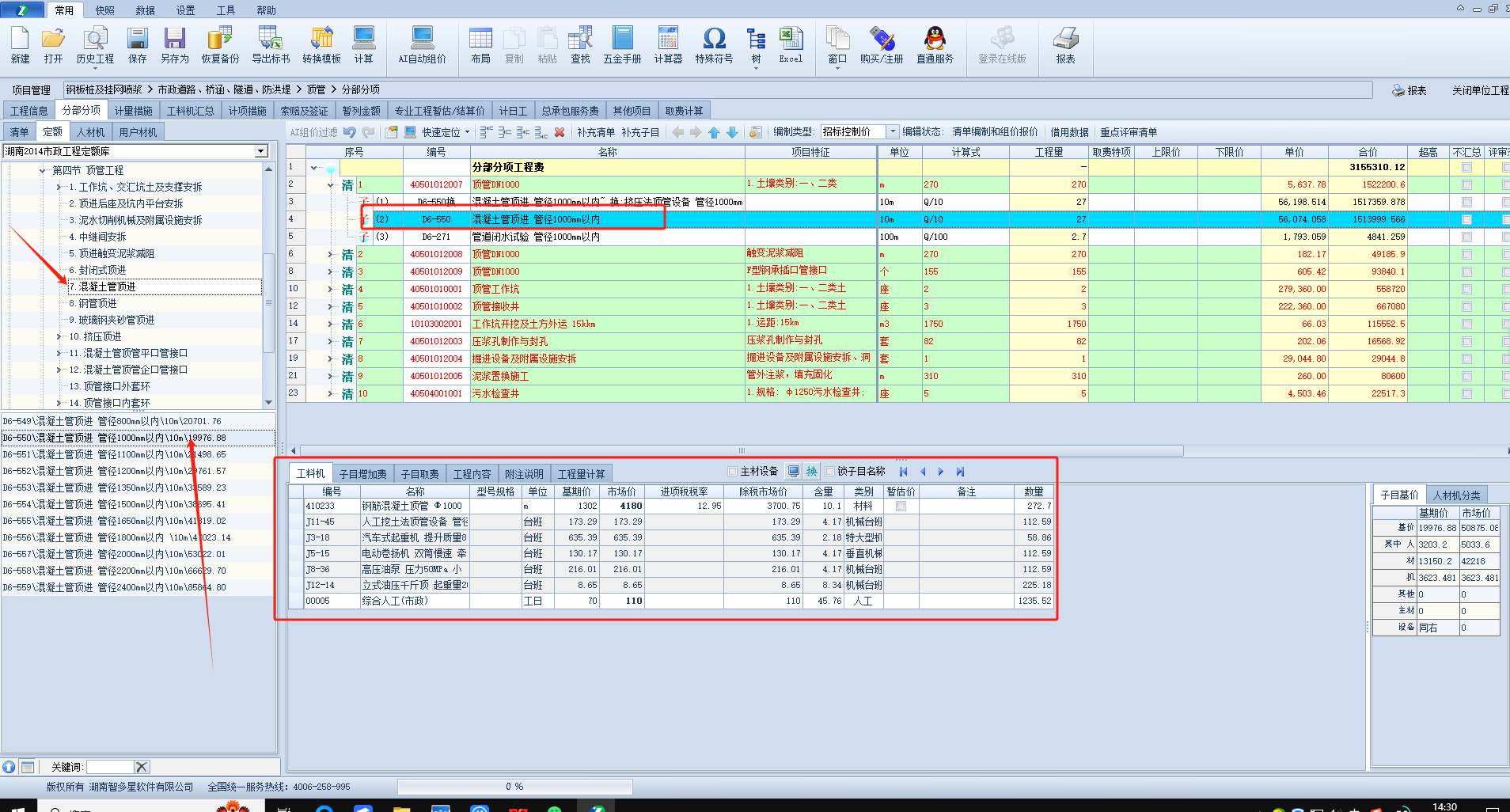This screenshot has width=1510, height=812.
Task: Open 子目取费 tab in bottom panel
Action: point(419,474)
